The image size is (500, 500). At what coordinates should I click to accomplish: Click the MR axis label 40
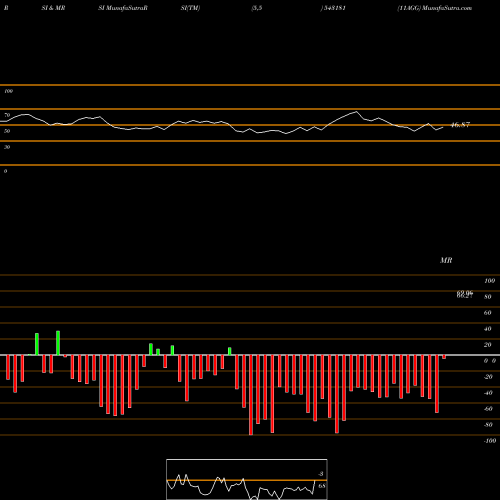(487, 329)
